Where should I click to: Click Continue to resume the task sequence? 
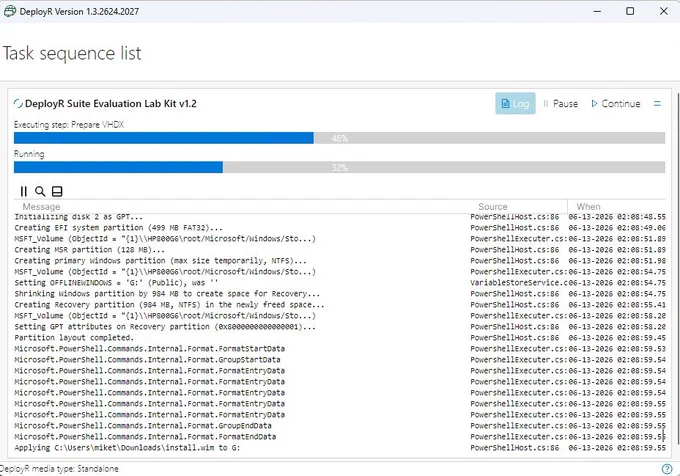[616, 104]
